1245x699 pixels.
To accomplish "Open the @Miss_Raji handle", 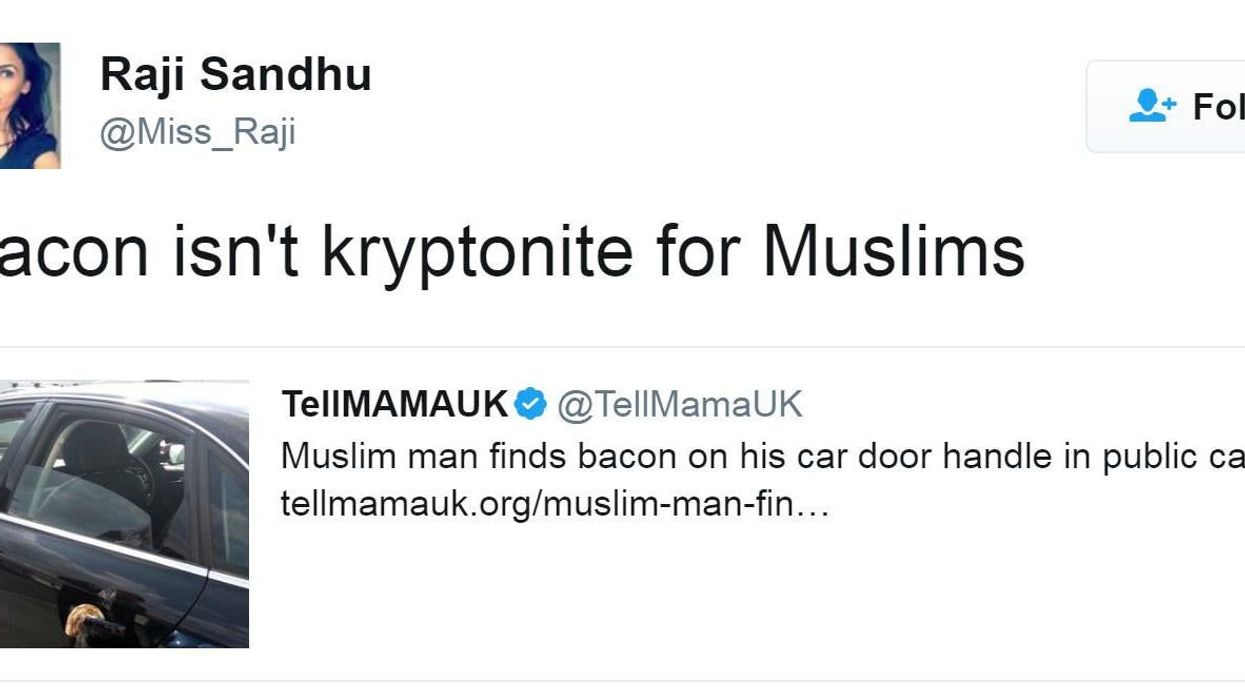I will 197,132.
